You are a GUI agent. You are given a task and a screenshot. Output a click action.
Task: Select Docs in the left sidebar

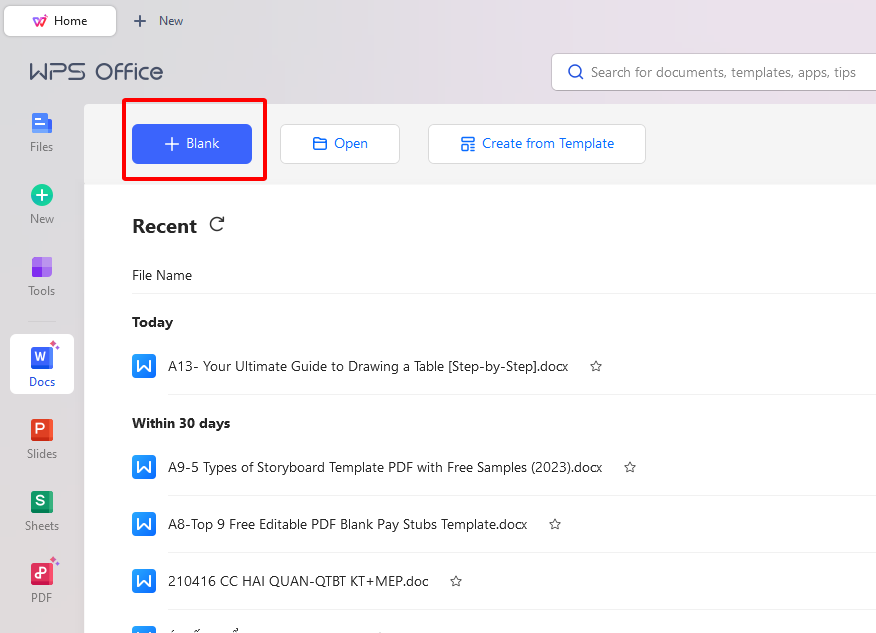tap(42, 365)
